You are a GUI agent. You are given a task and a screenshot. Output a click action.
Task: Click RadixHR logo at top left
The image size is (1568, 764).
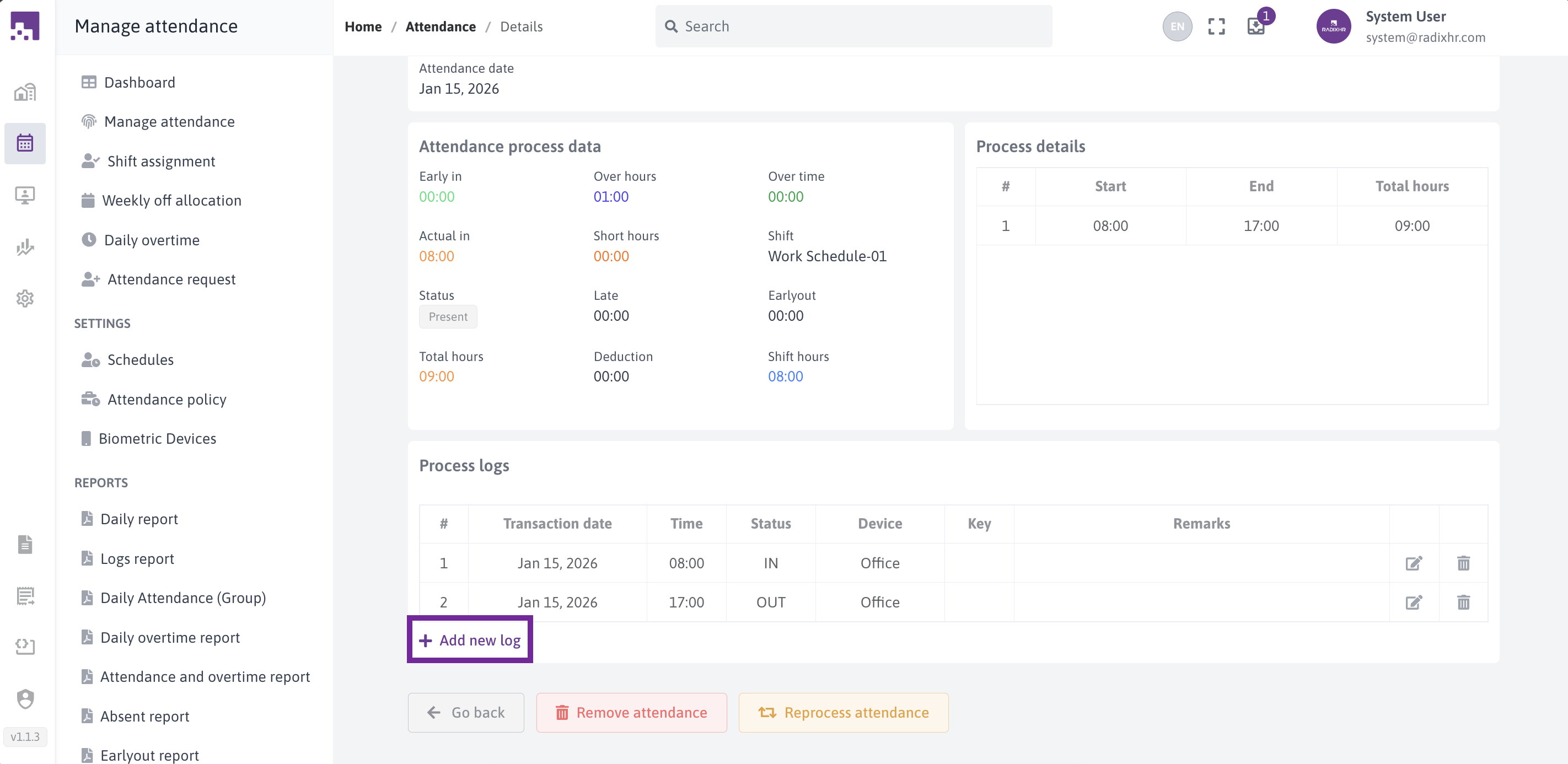click(25, 26)
